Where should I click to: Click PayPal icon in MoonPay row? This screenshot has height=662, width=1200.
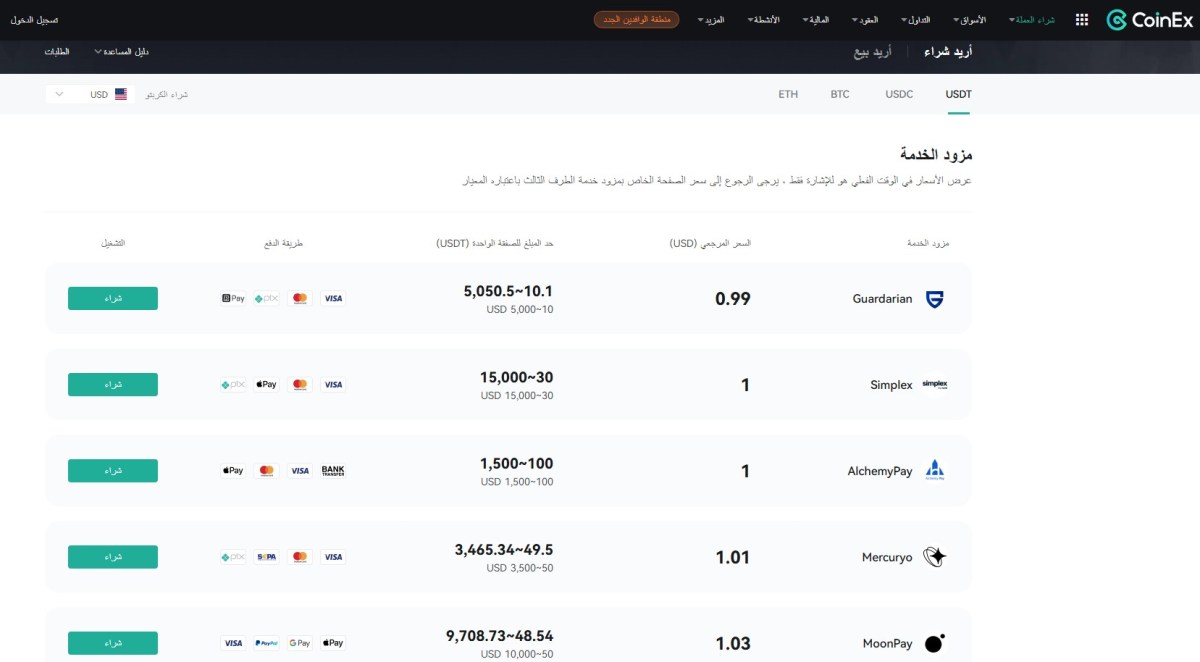point(266,643)
